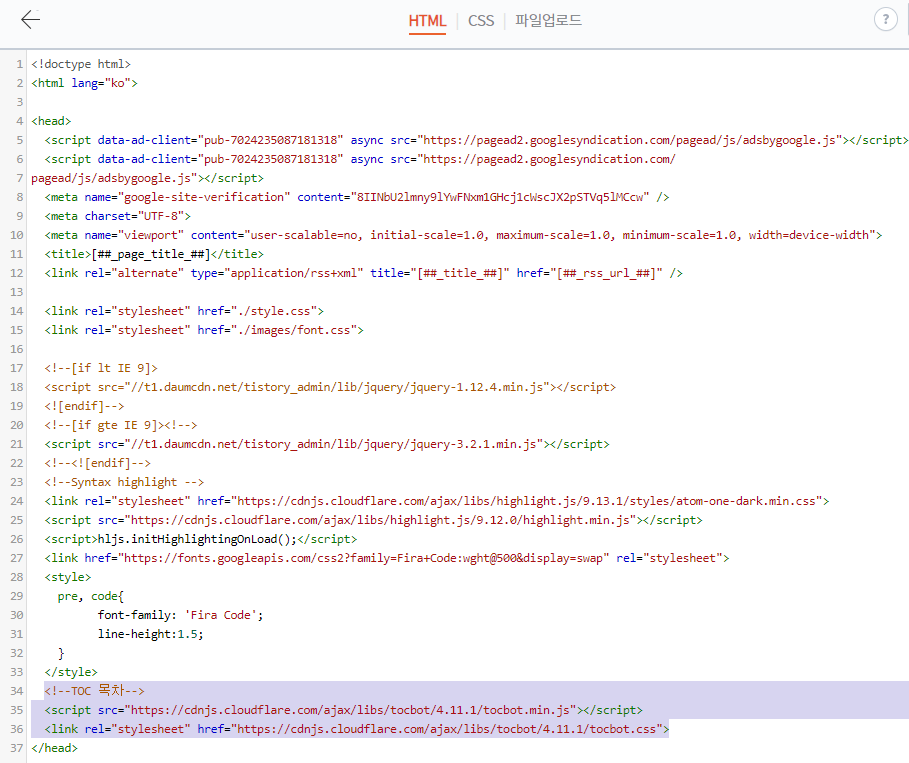The width and height of the screenshot is (909, 763).
Task: Click line number 5 in gutter
Action: pyautogui.click(x=20, y=140)
